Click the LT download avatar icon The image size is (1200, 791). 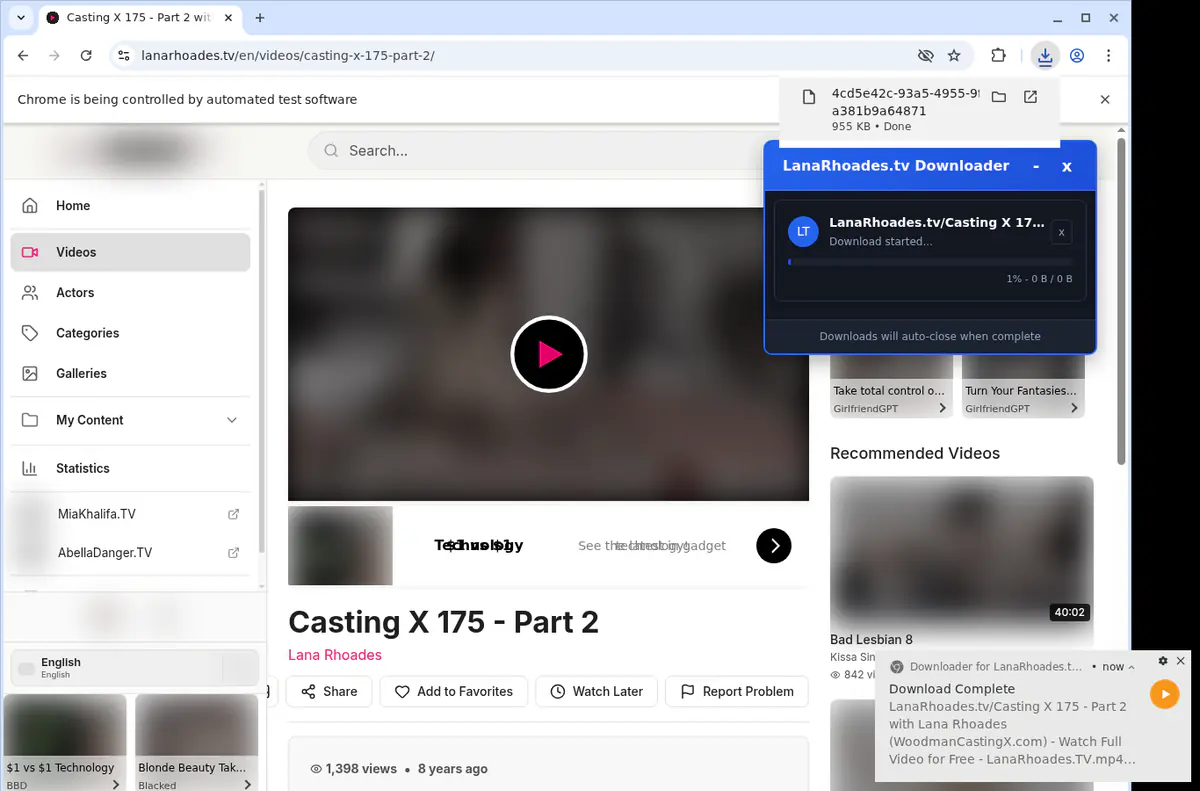click(x=803, y=231)
